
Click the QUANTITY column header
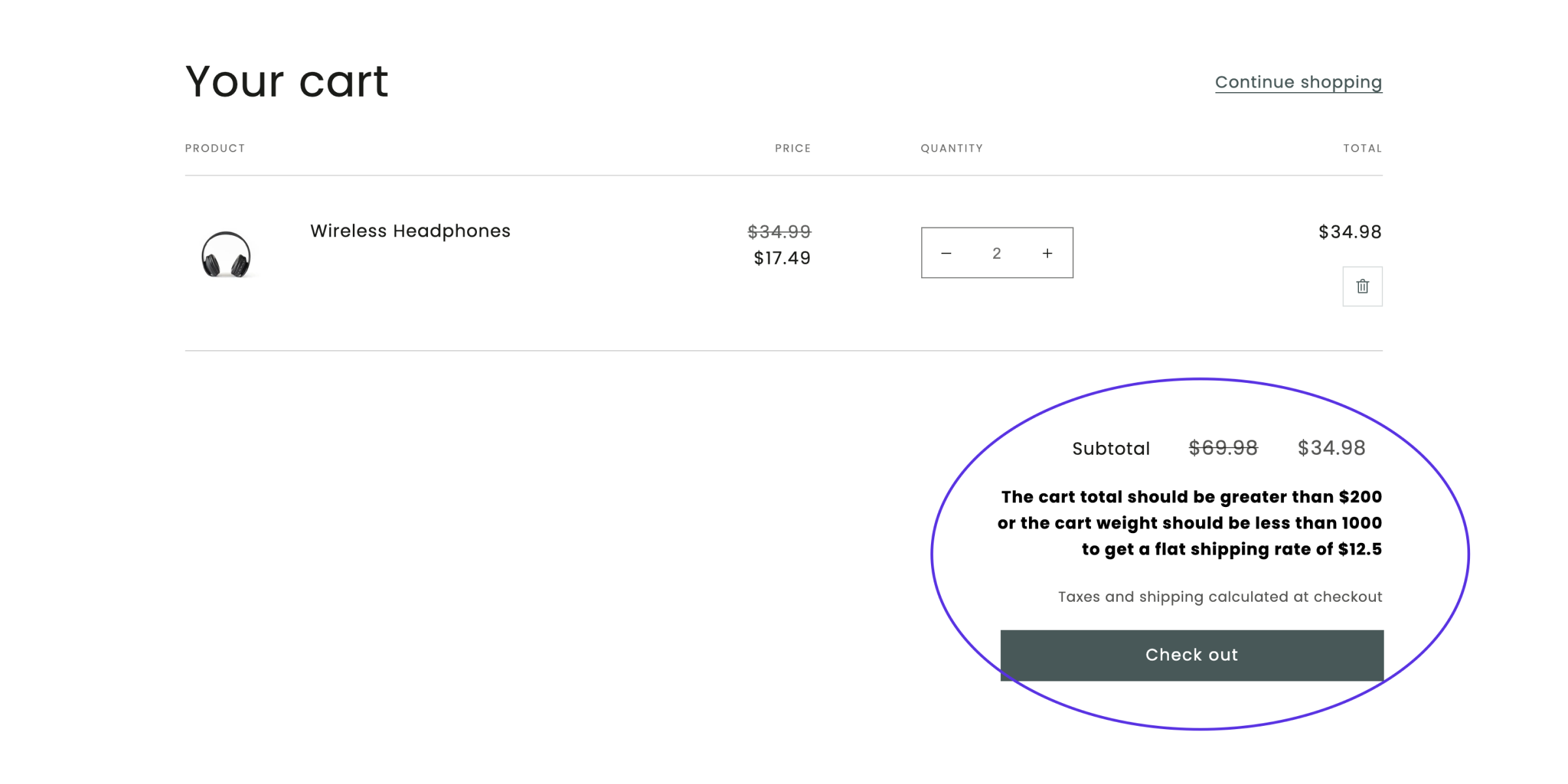(951, 148)
